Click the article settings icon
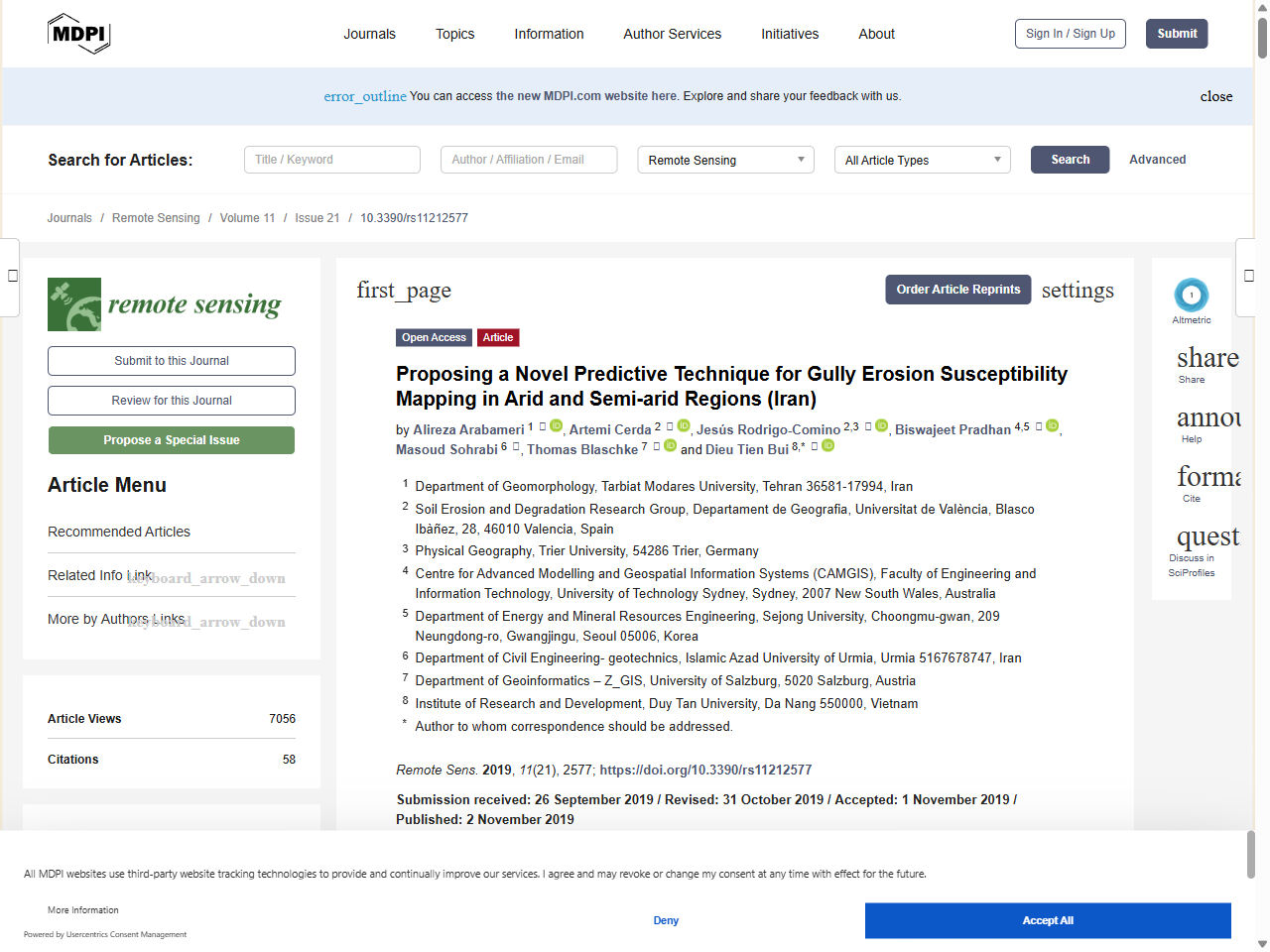This screenshot has width=1270, height=952. (1077, 291)
